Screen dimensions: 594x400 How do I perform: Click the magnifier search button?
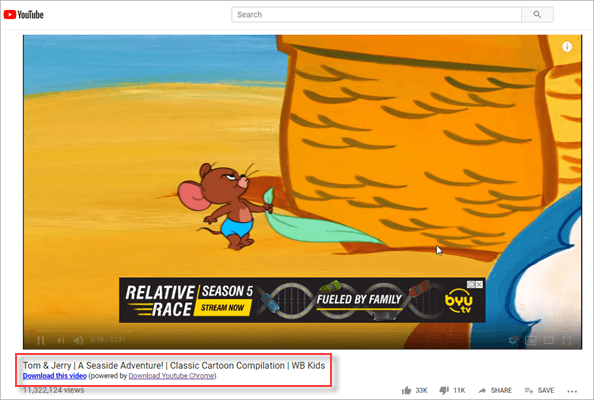537,15
